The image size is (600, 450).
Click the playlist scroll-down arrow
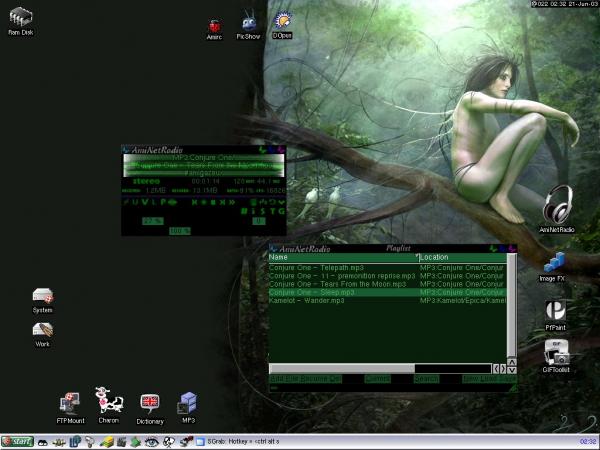(x=512, y=370)
